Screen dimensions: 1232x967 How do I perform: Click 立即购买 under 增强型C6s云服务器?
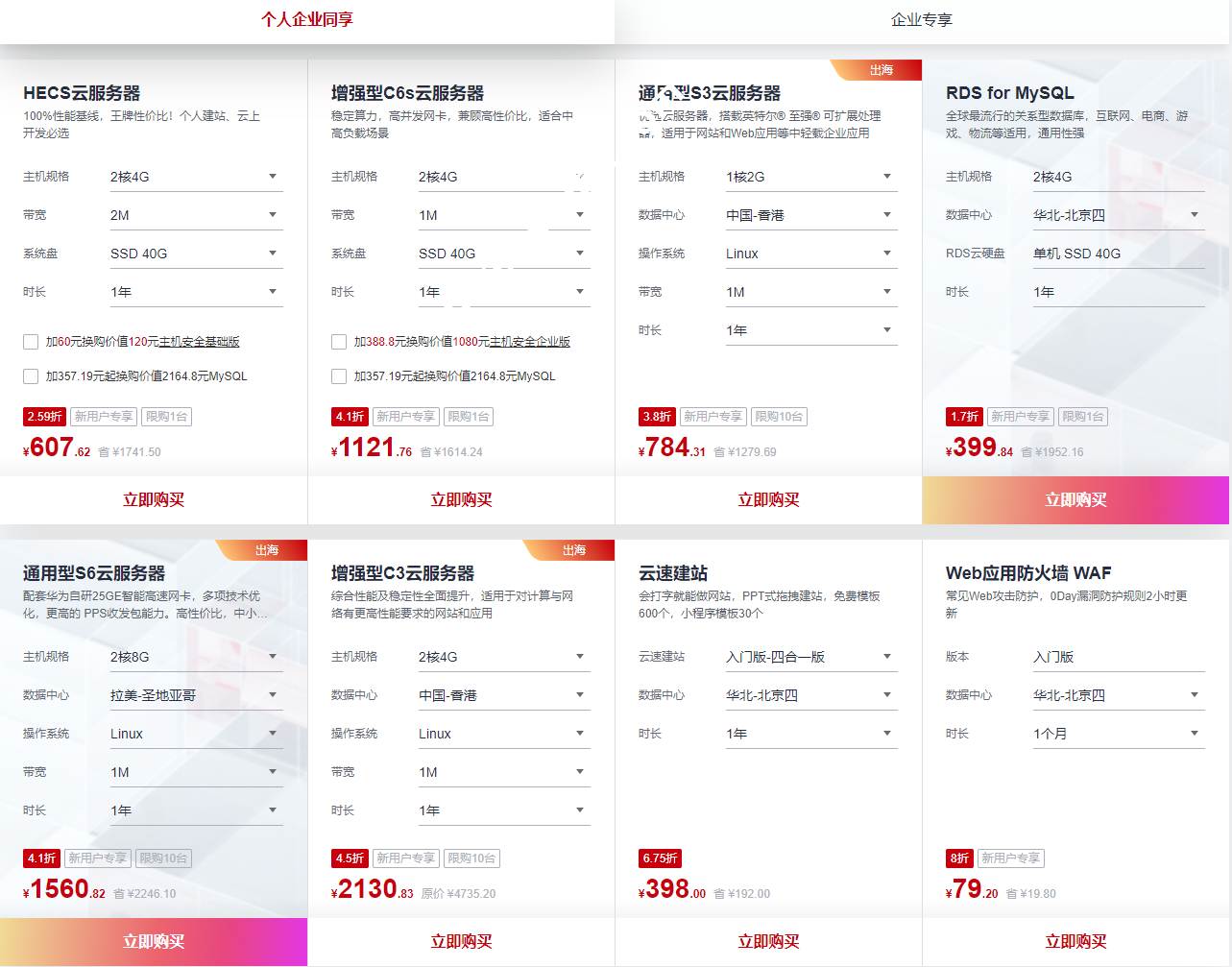[461, 500]
